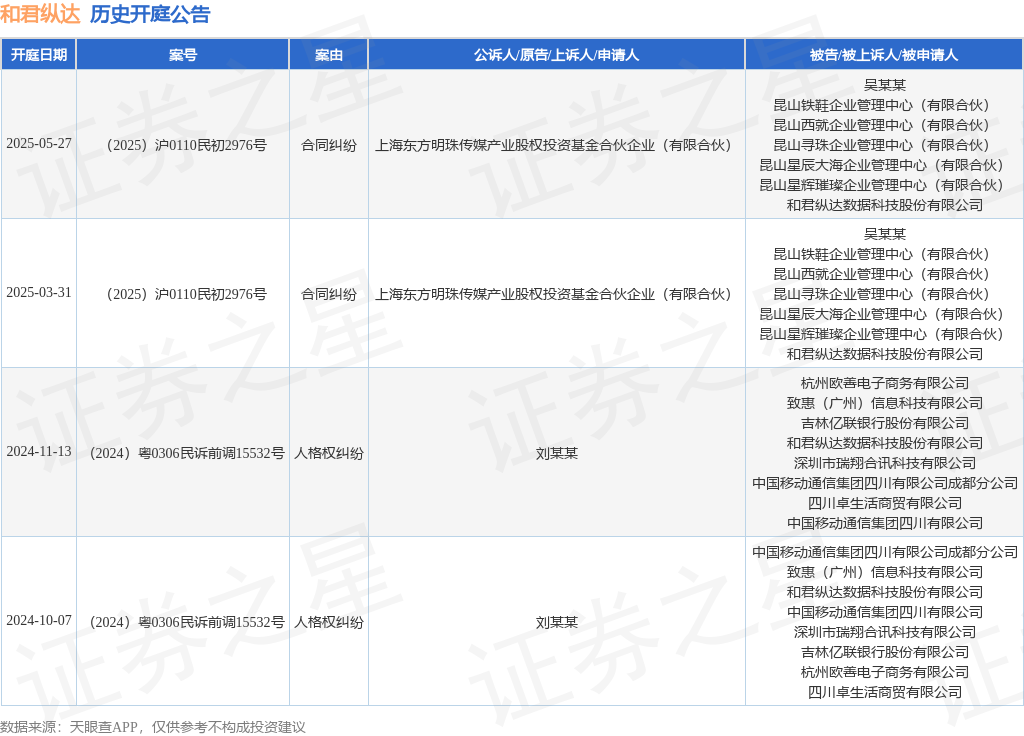Click "致惠（广州）信息科技有限公司" in the 2024-11-13 row
This screenshot has width=1024, height=736.
[884, 403]
